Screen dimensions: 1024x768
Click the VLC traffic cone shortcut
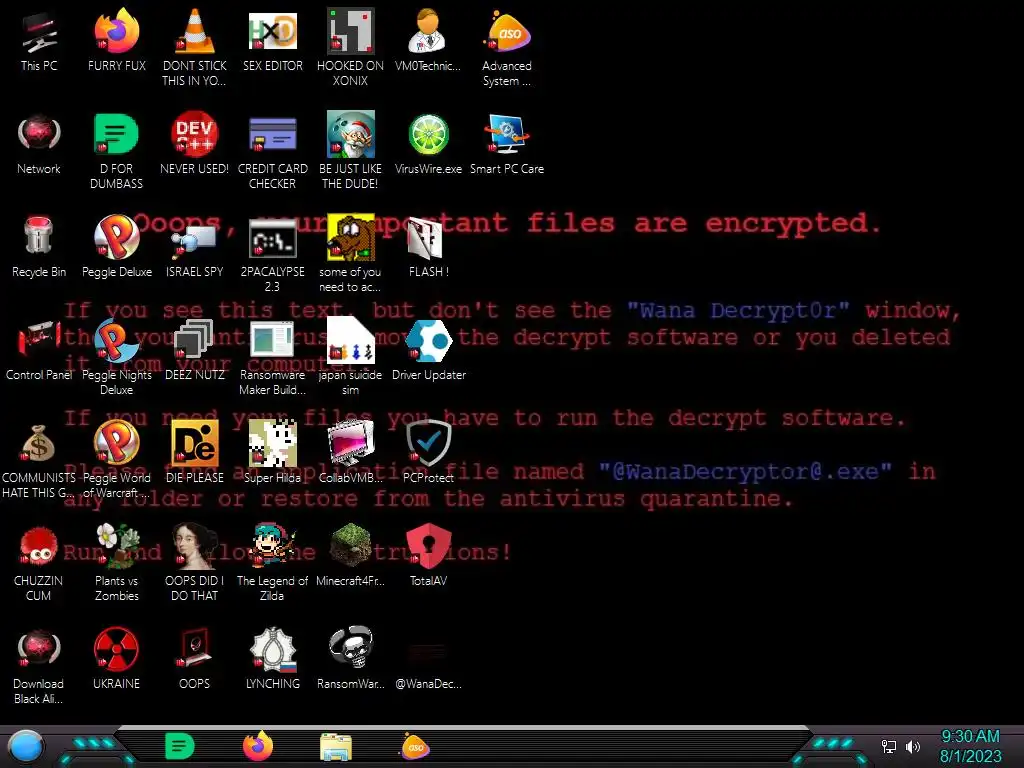click(x=195, y=49)
